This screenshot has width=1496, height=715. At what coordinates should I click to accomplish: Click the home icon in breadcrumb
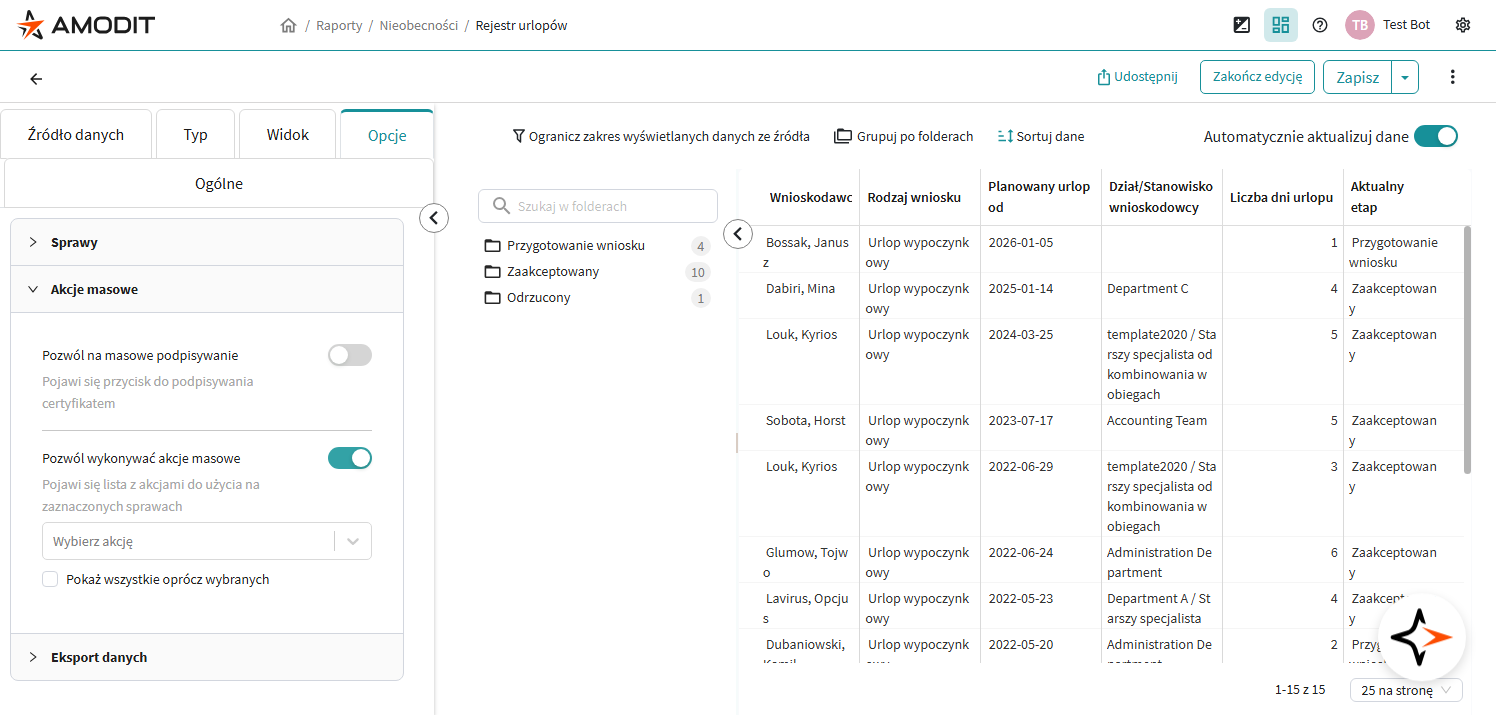pyautogui.click(x=288, y=26)
